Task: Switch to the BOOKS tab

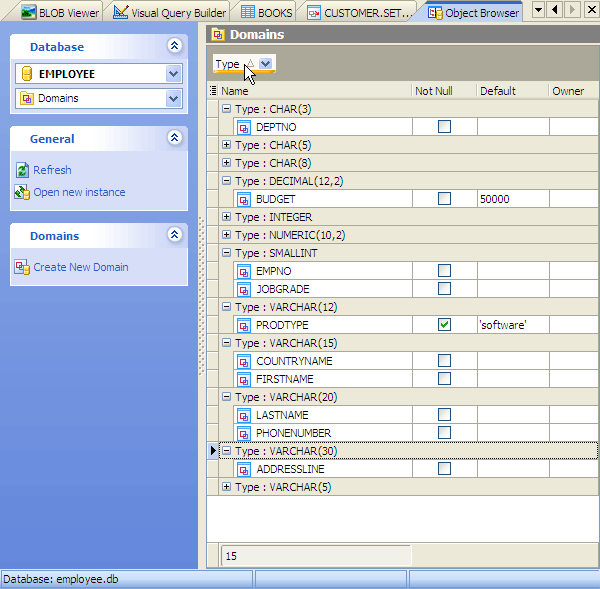Action: [x=266, y=13]
